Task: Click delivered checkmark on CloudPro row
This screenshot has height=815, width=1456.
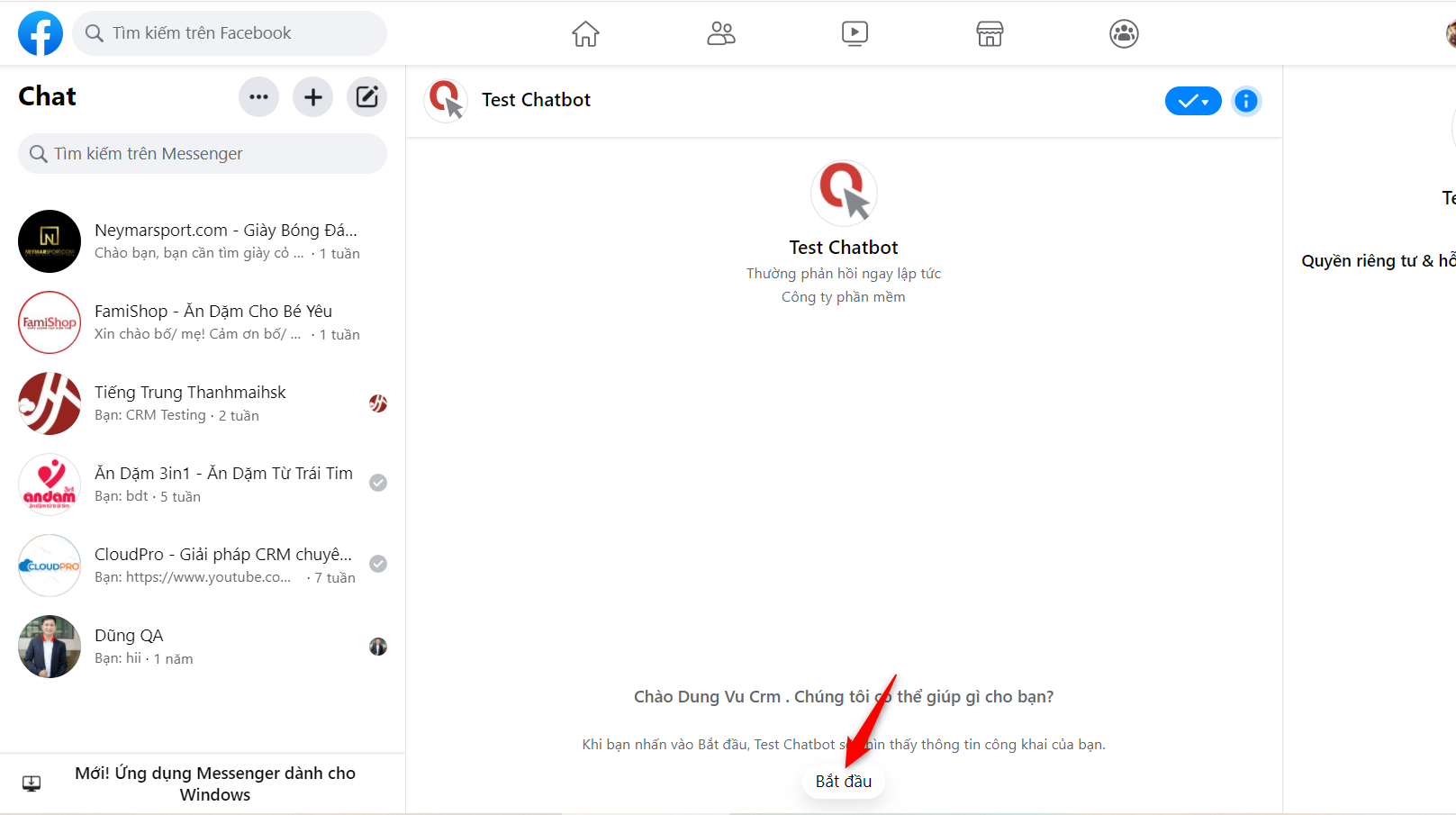Action: [x=378, y=564]
